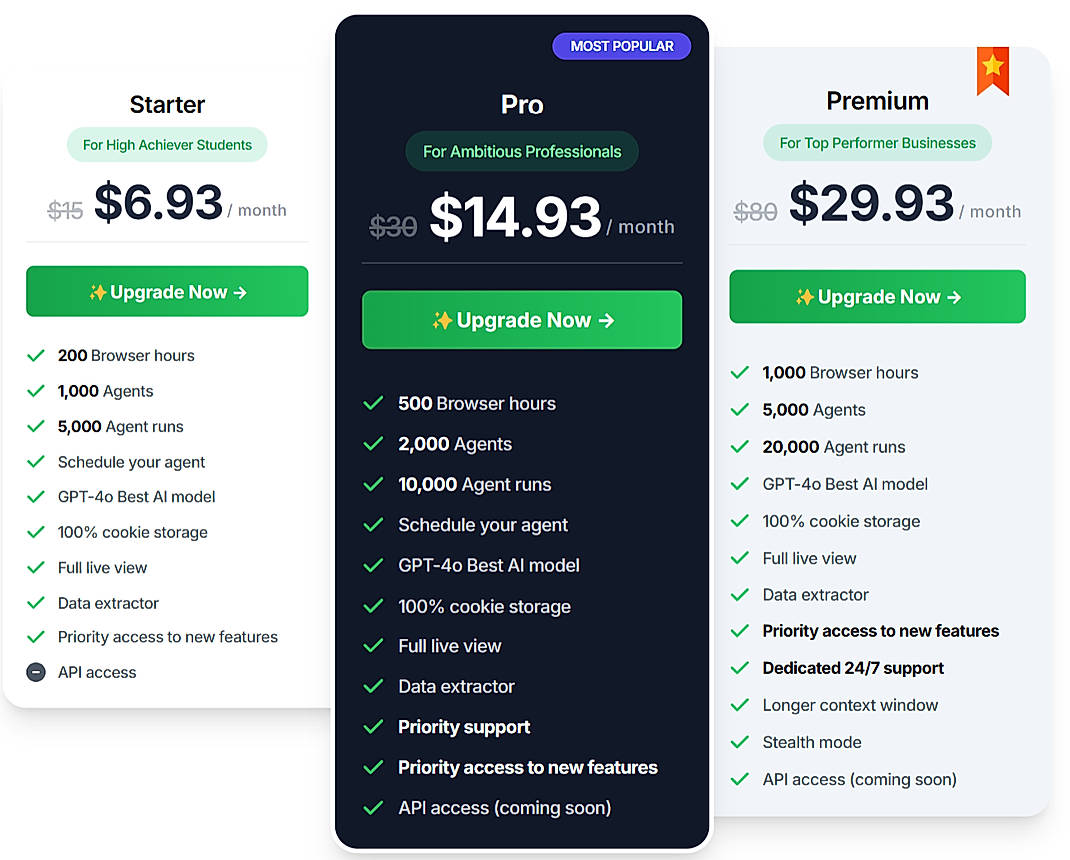Click the green checkmark beside 500 Browser hours
Screen dimensions: 1070x860
pos(373,403)
